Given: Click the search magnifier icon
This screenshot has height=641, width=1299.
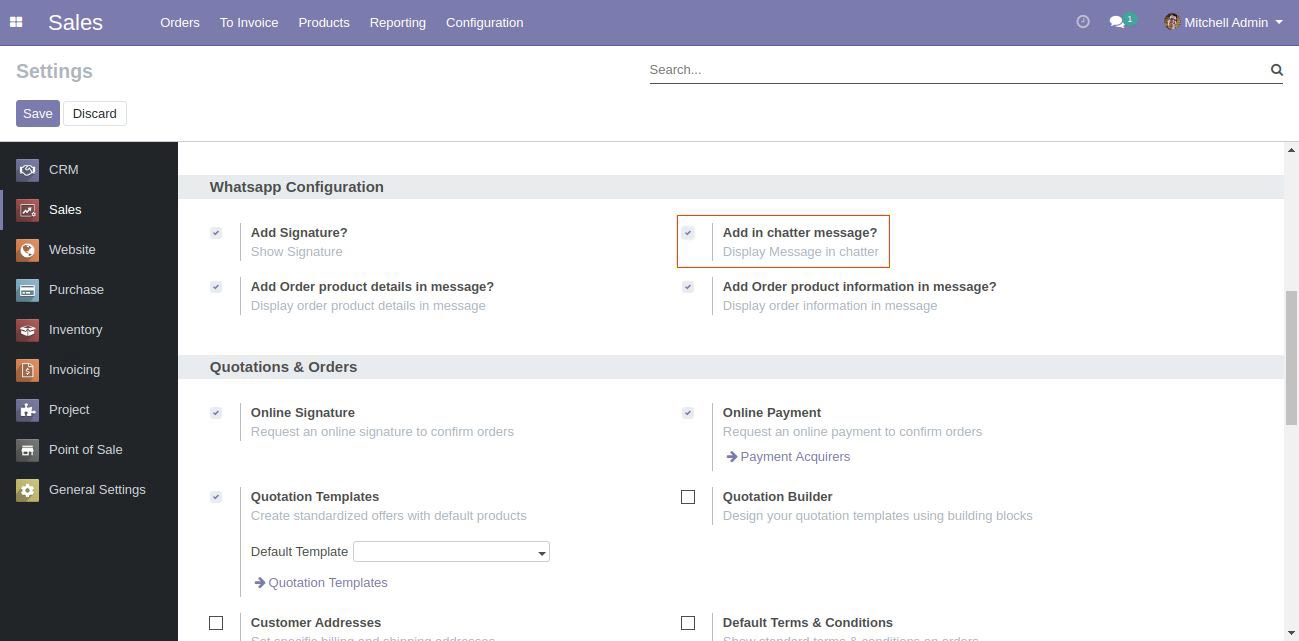Looking at the screenshot, I should tap(1276, 70).
